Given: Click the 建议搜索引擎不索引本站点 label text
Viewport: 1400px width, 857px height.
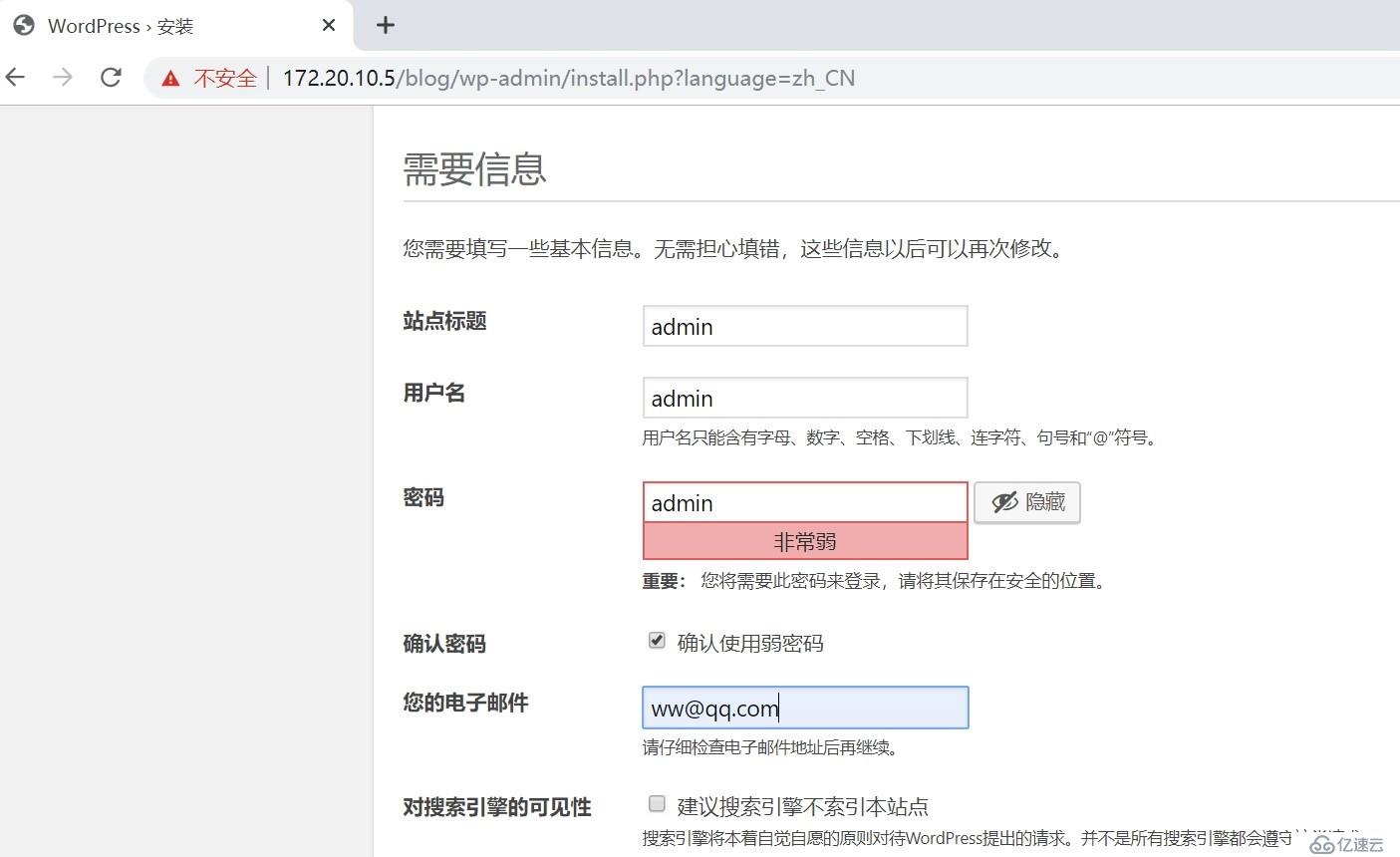Looking at the screenshot, I should 803,806.
